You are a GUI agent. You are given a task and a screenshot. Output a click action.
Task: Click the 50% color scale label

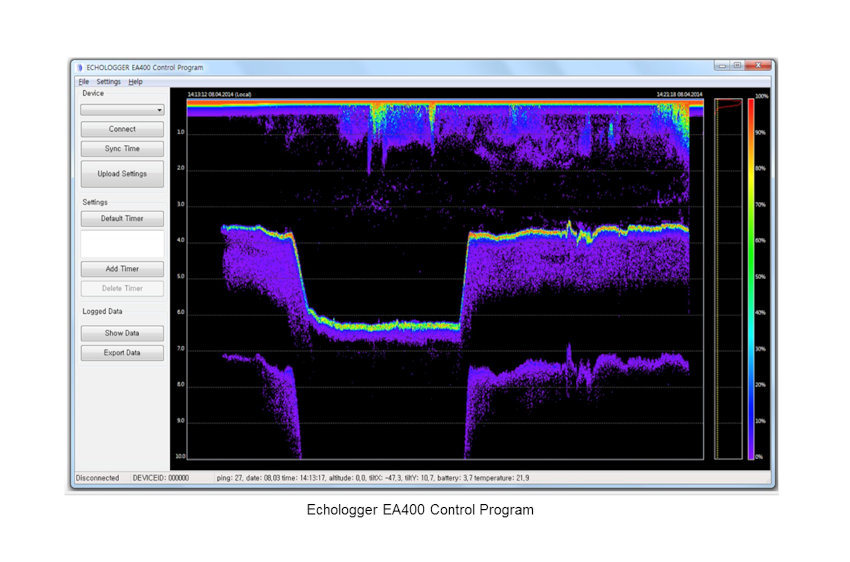(761, 277)
